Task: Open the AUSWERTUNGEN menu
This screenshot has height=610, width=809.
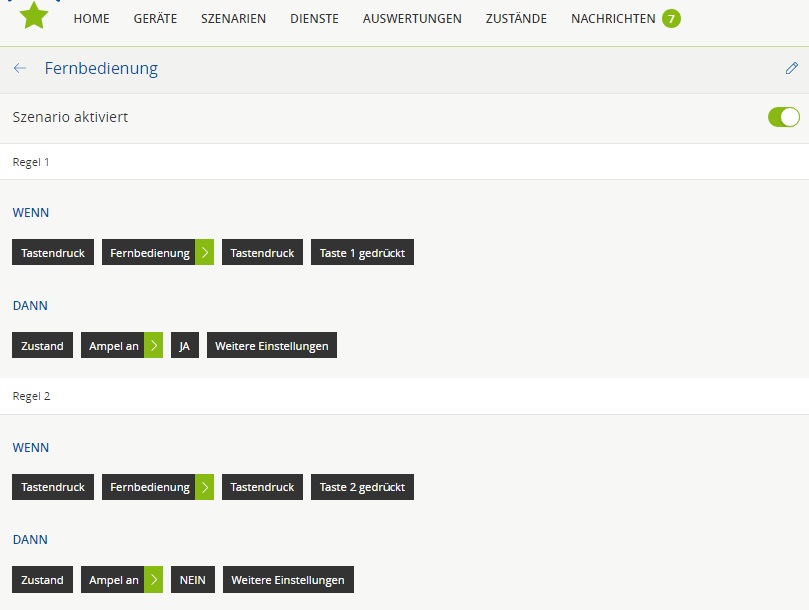Action: click(412, 18)
